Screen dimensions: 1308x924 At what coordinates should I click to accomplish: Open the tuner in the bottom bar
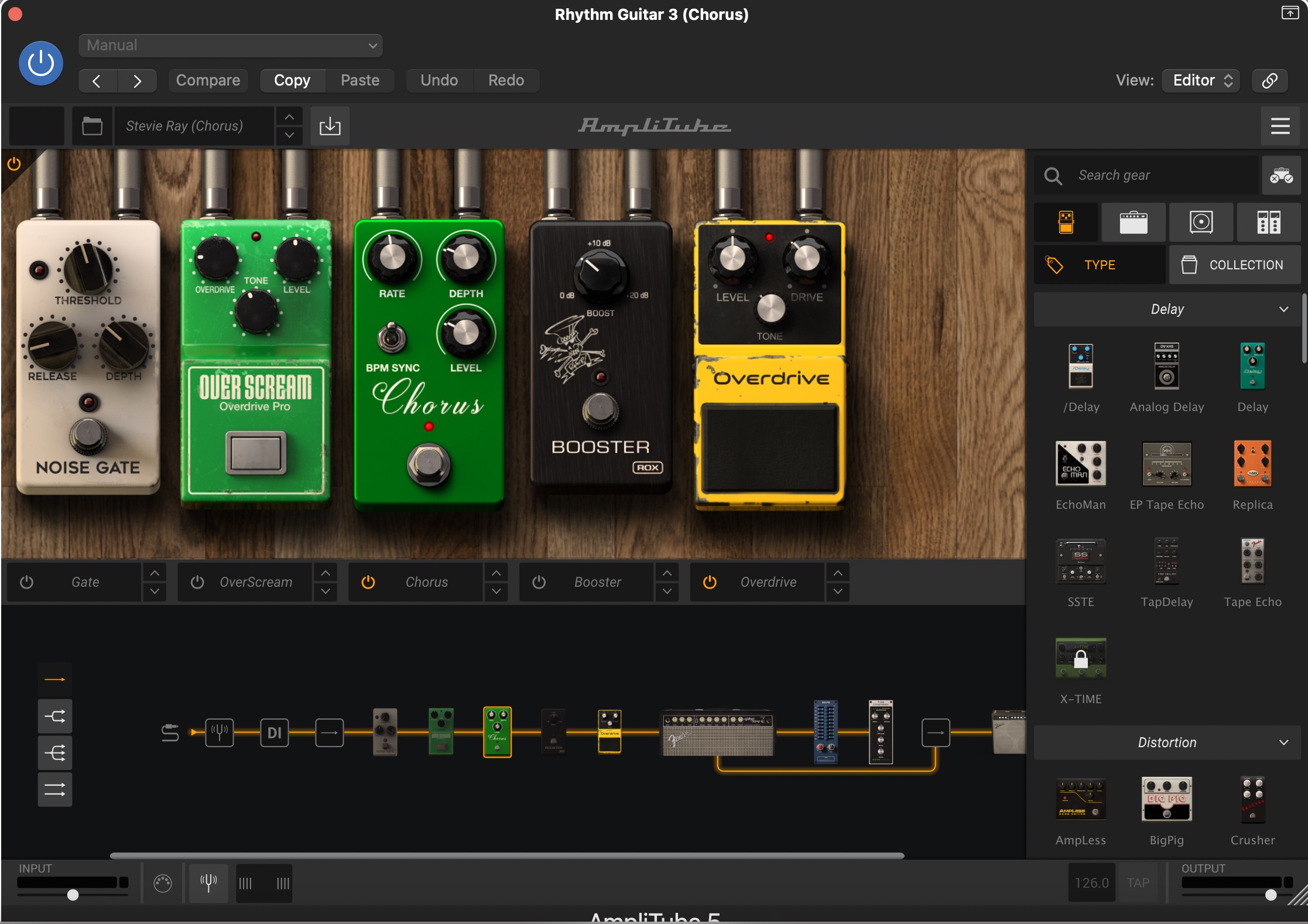coord(208,882)
